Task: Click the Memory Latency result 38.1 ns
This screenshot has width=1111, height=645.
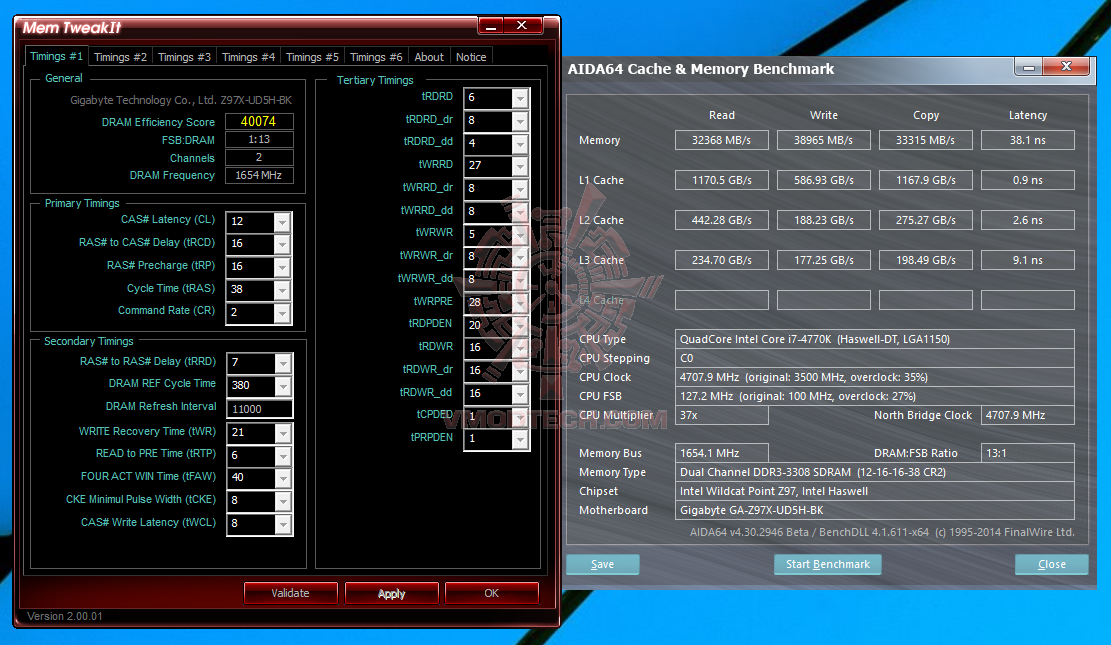Action: [x=1027, y=140]
